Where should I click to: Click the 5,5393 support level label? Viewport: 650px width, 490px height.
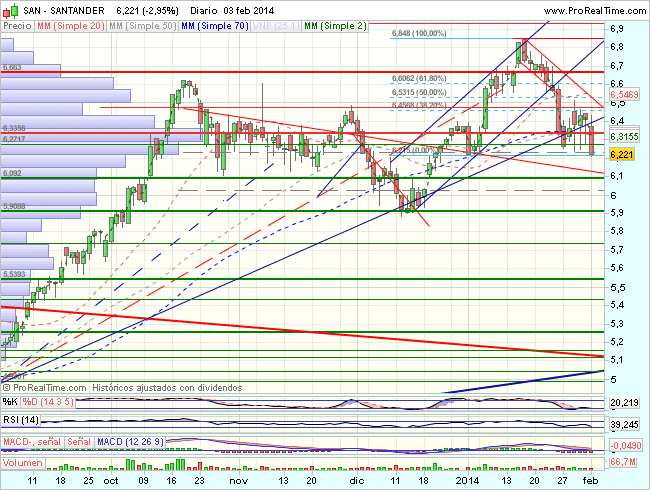pos(14,274)
